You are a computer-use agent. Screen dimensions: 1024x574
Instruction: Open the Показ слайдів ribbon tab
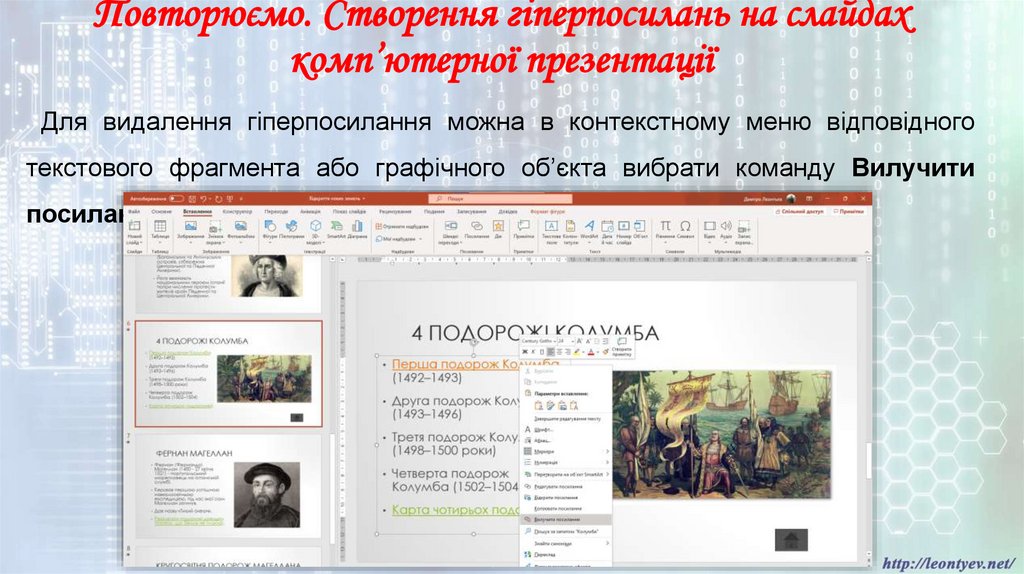[349, 212]
